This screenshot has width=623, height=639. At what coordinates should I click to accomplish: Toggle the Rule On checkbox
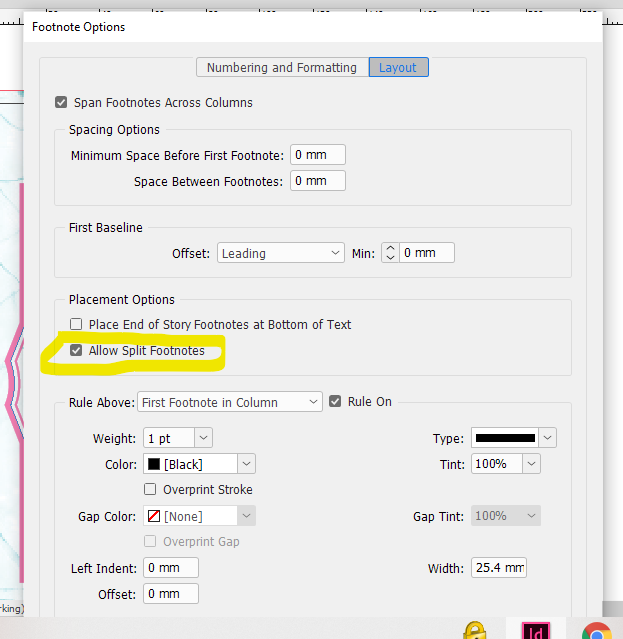[335, 401]
